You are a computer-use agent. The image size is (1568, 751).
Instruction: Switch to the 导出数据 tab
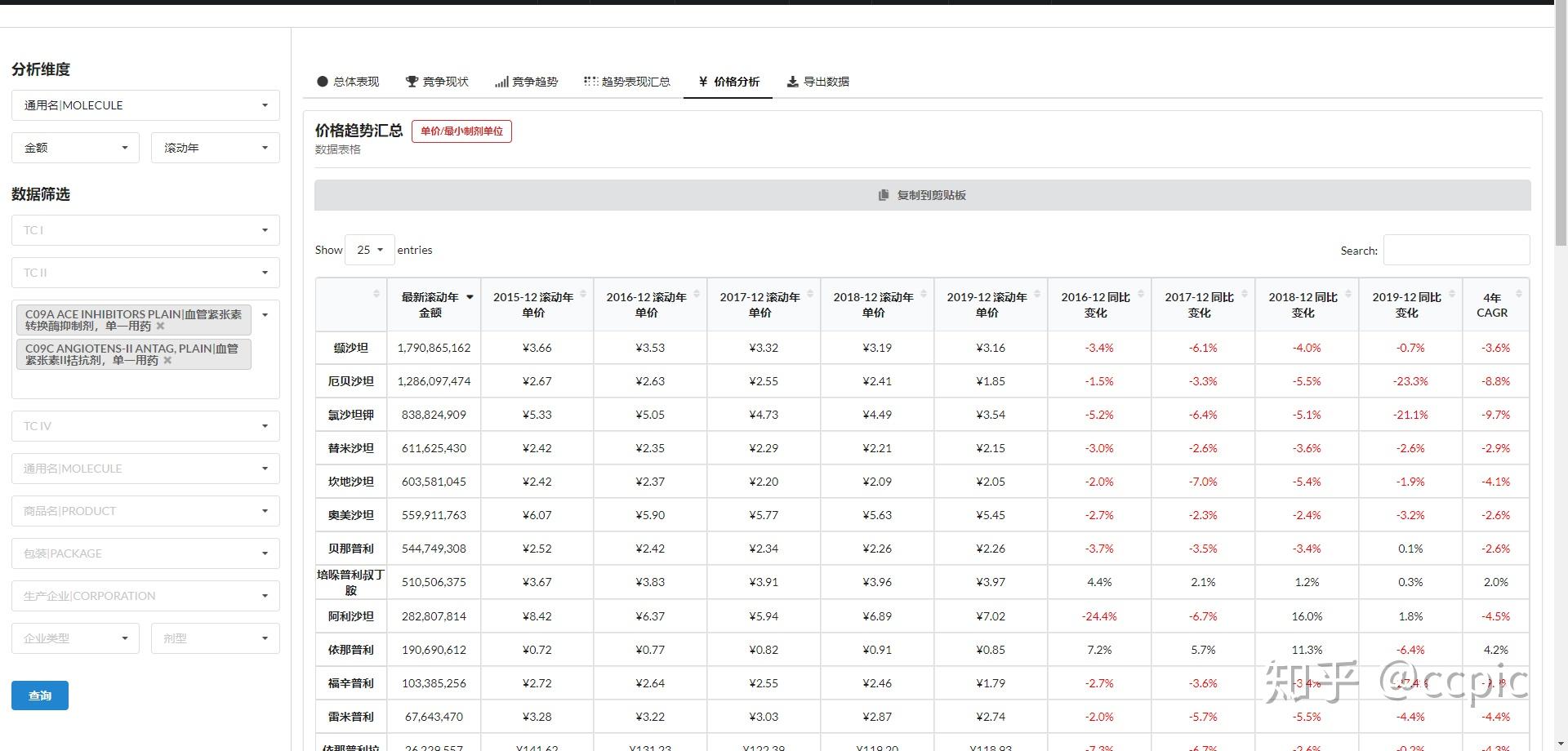pos(817,82)
